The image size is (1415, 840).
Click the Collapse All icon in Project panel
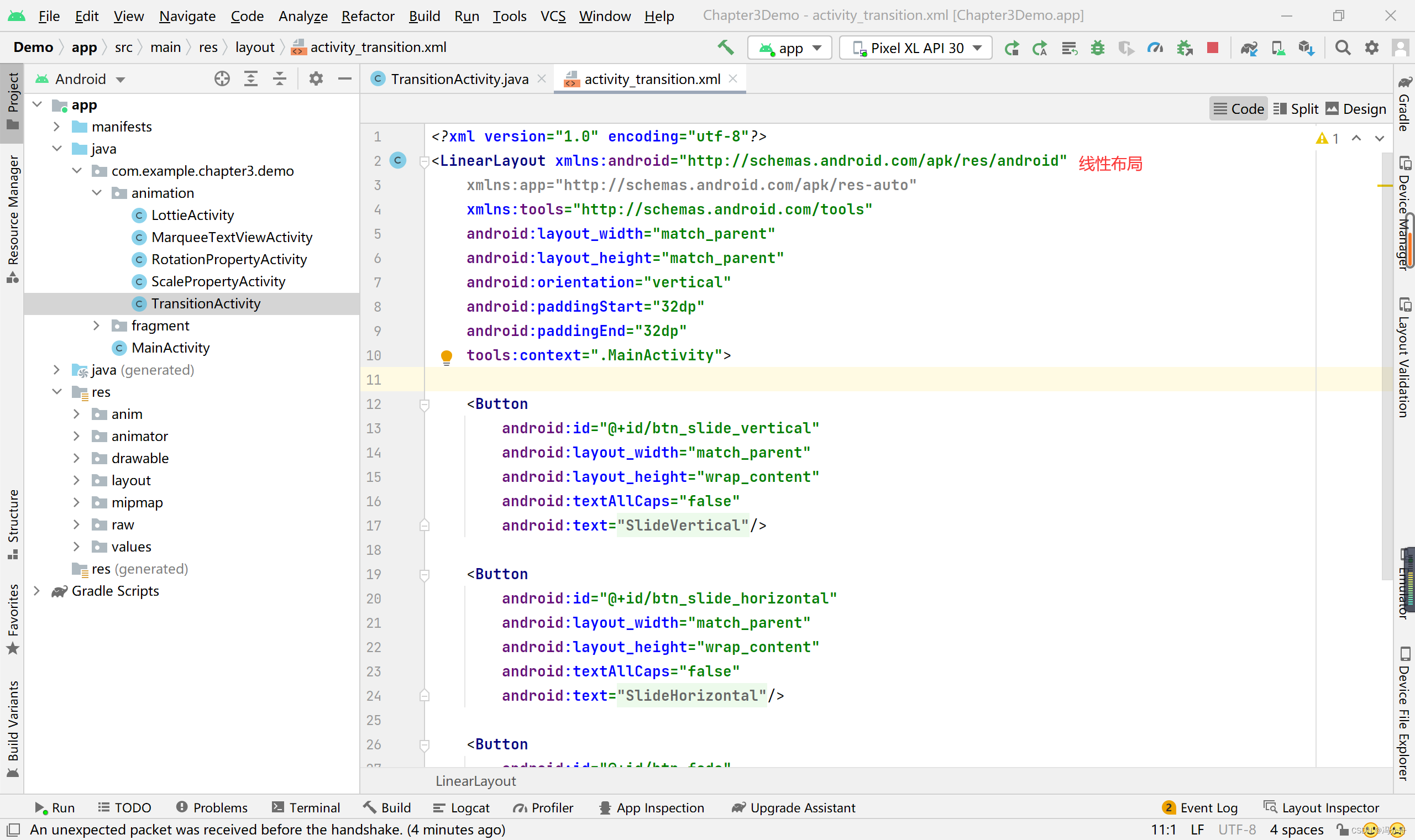pos(280,78)
